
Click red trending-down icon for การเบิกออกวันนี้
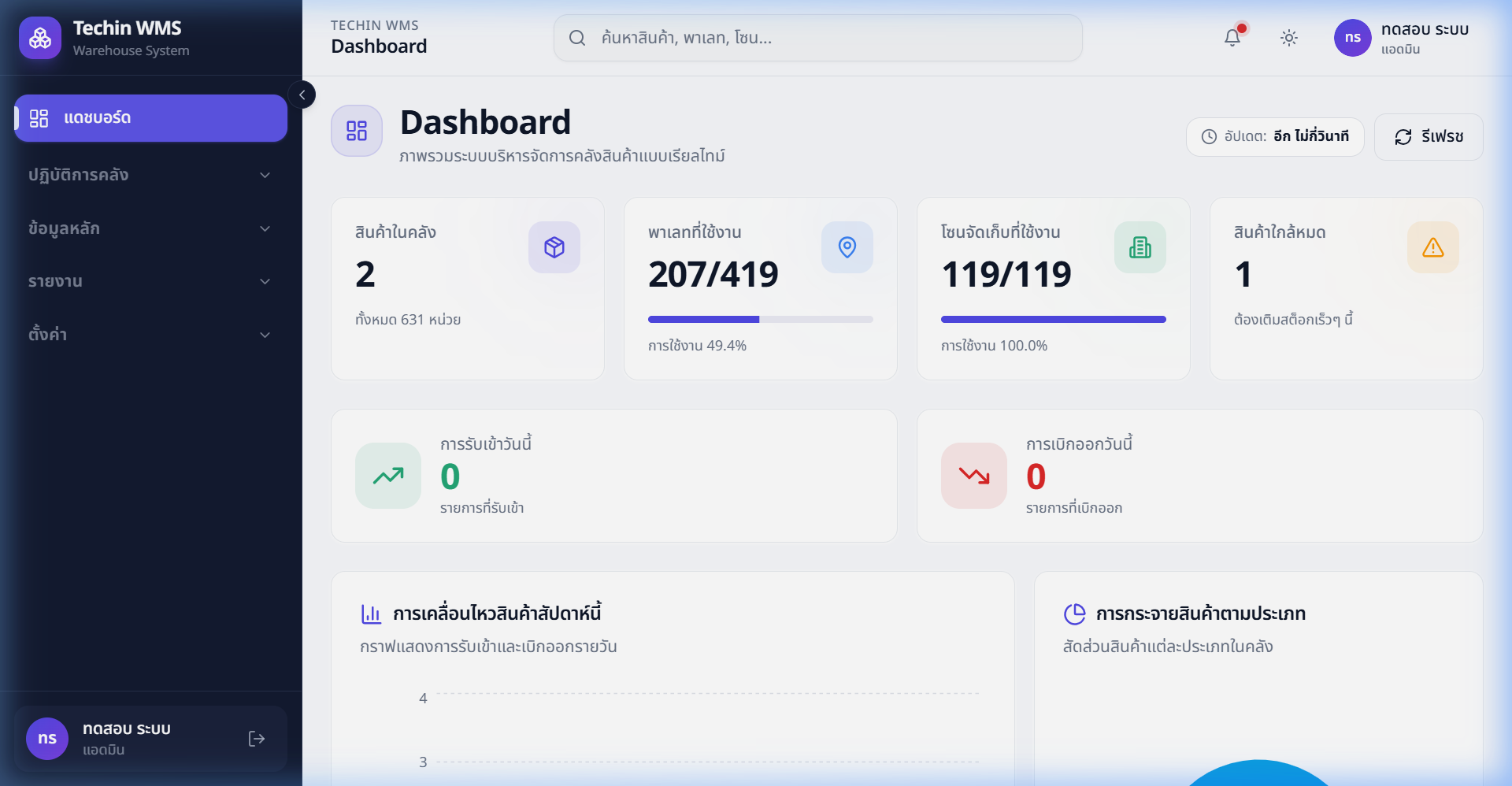[x=974, y=476]
